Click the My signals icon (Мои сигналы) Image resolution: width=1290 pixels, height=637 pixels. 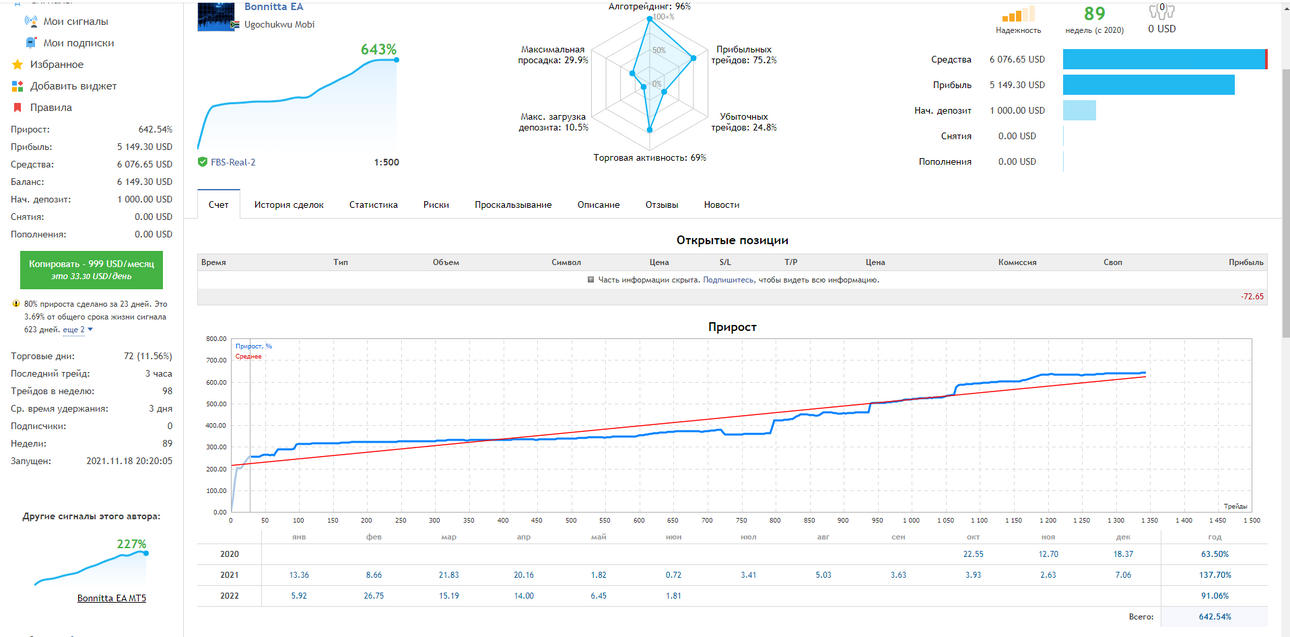29,21
